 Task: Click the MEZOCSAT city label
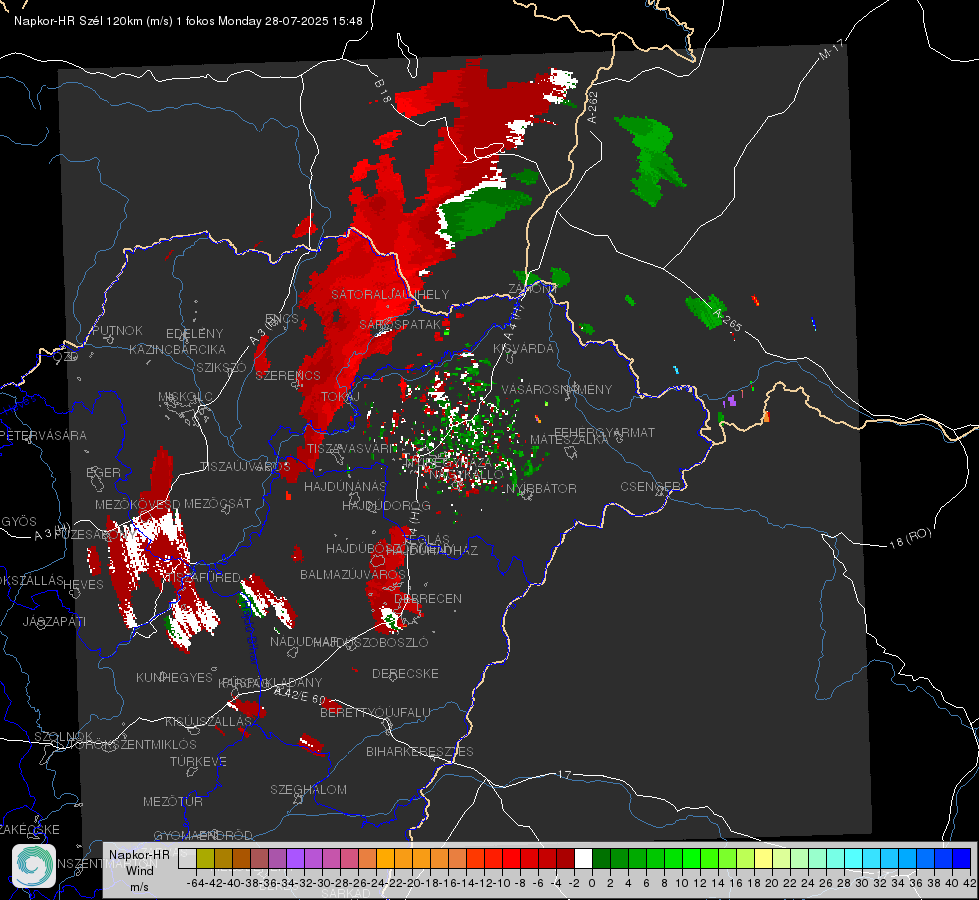[217, 503]
